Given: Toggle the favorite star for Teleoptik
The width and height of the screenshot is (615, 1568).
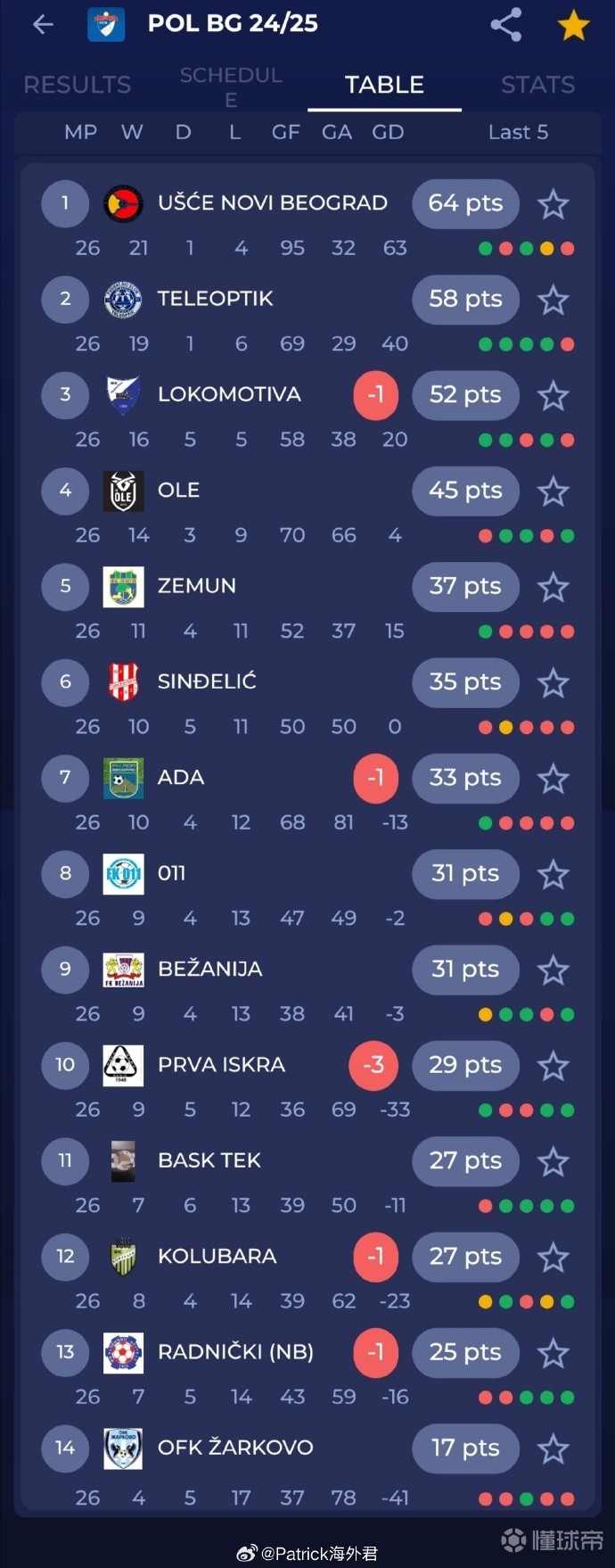Looking at the screenshot, I should point(553,300).
